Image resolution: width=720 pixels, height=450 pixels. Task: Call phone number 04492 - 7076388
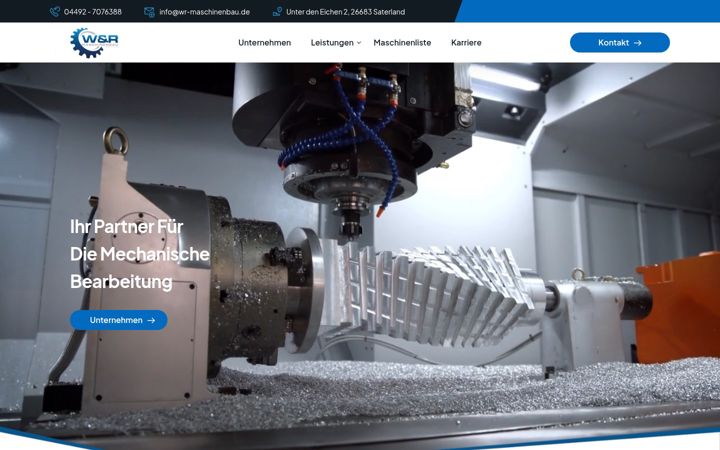[x=93, y=12]
